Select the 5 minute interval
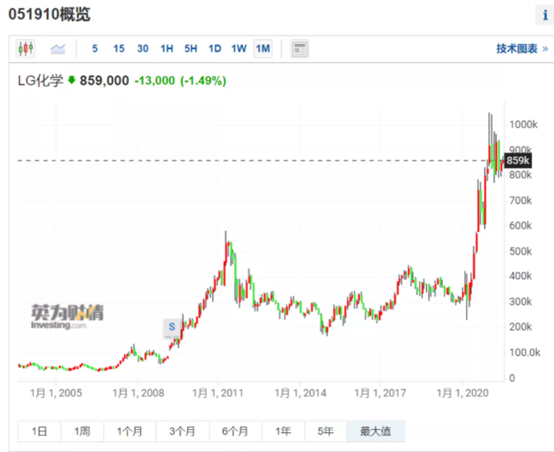Viewport: 554px width, 452px height. pyautogui.click(x=95, y=48)
